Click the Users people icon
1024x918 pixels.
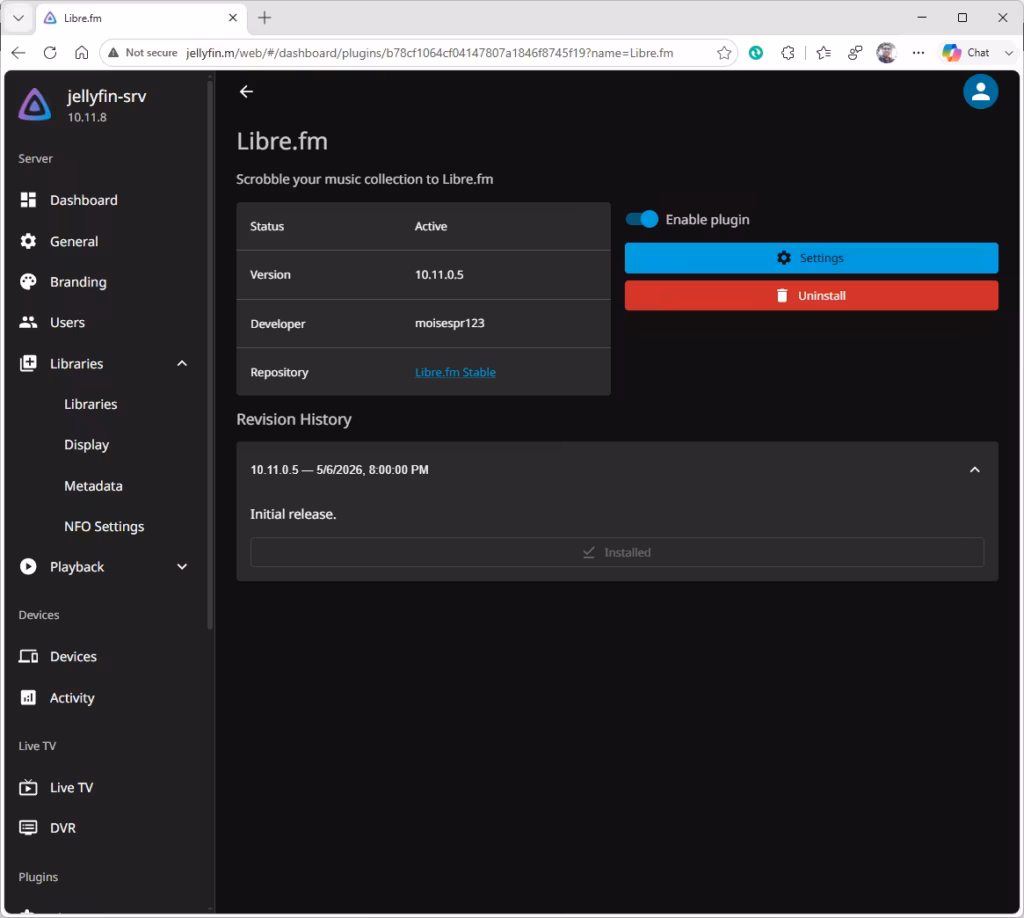[28, 323]
